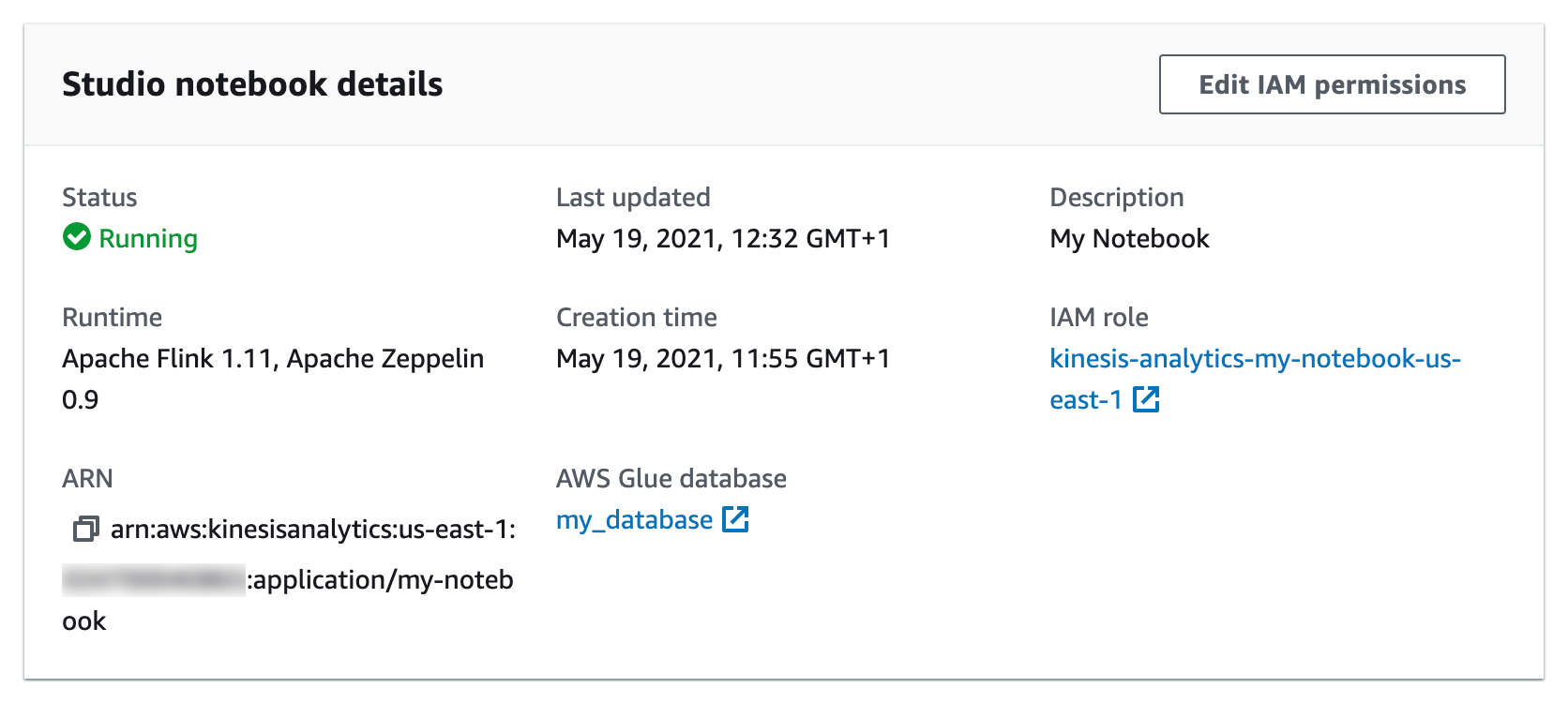Click the Status field label

[99, 198]
